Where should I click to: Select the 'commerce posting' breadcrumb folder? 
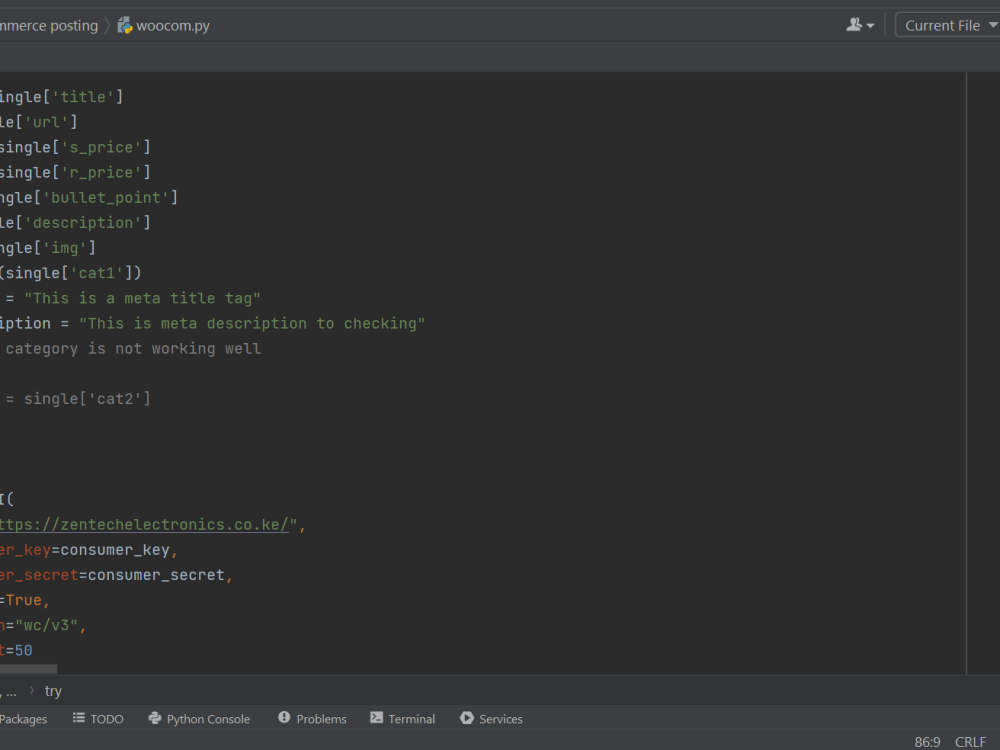[x=49, y=26]
